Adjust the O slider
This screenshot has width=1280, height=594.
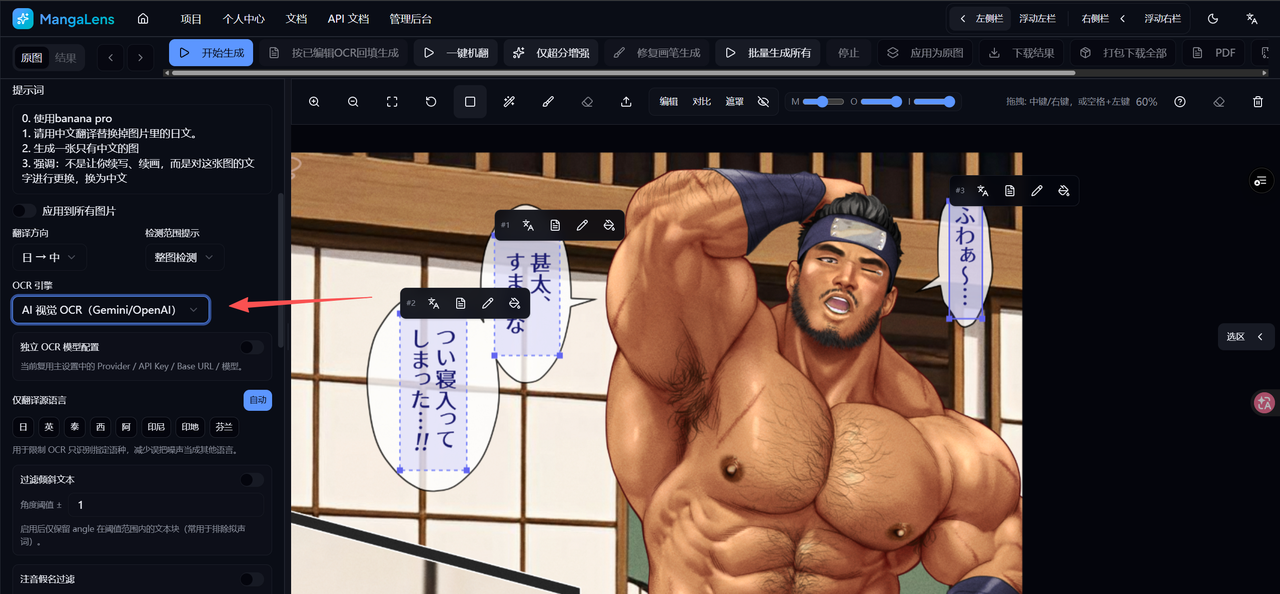tap(882, 102)
